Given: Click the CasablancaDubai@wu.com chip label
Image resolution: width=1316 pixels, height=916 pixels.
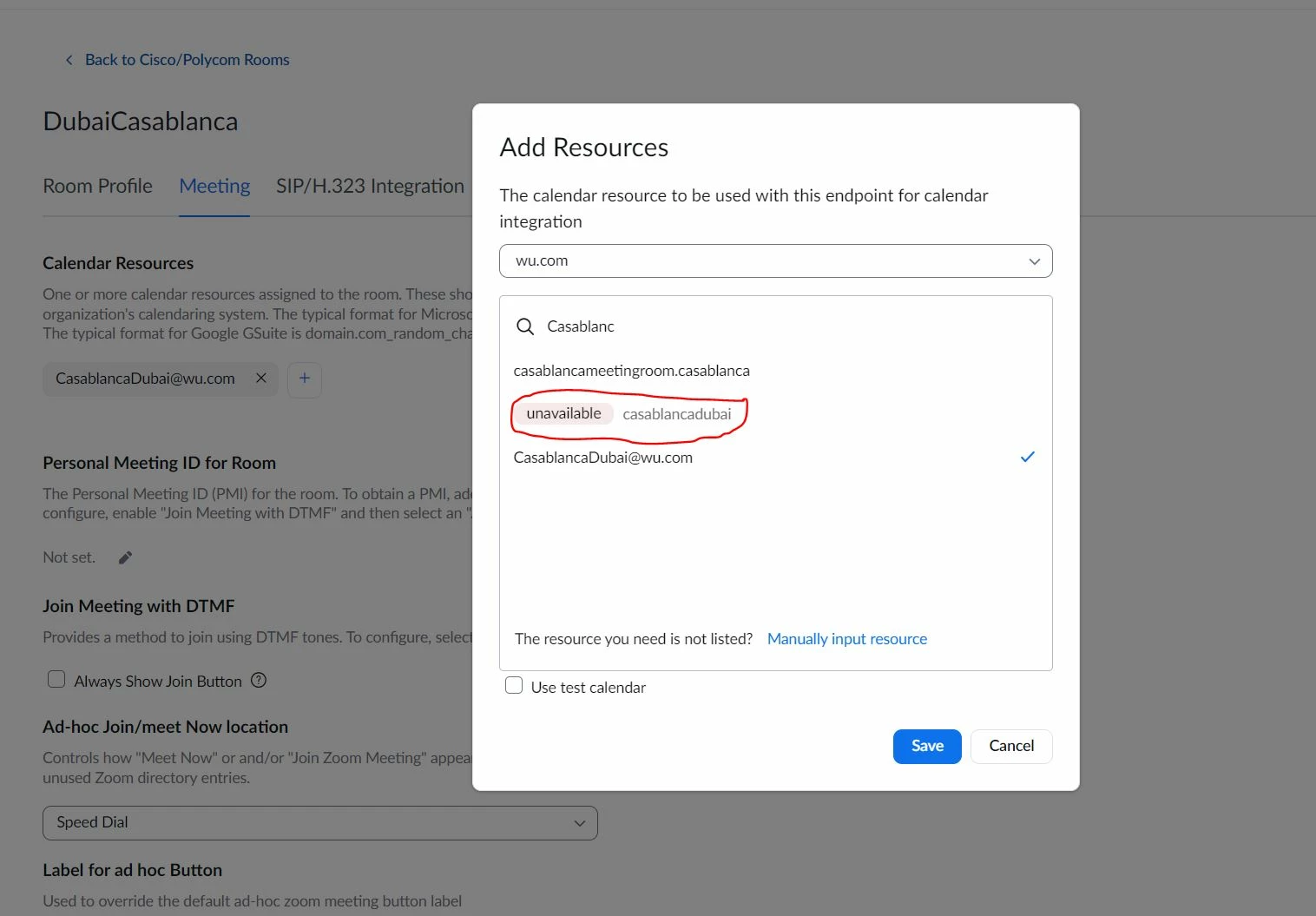Looking at the screenshot, I should click(145, 379).
